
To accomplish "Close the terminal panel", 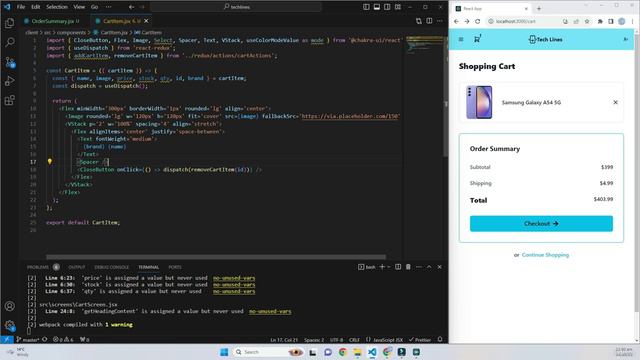I will [x=440, y=267].
